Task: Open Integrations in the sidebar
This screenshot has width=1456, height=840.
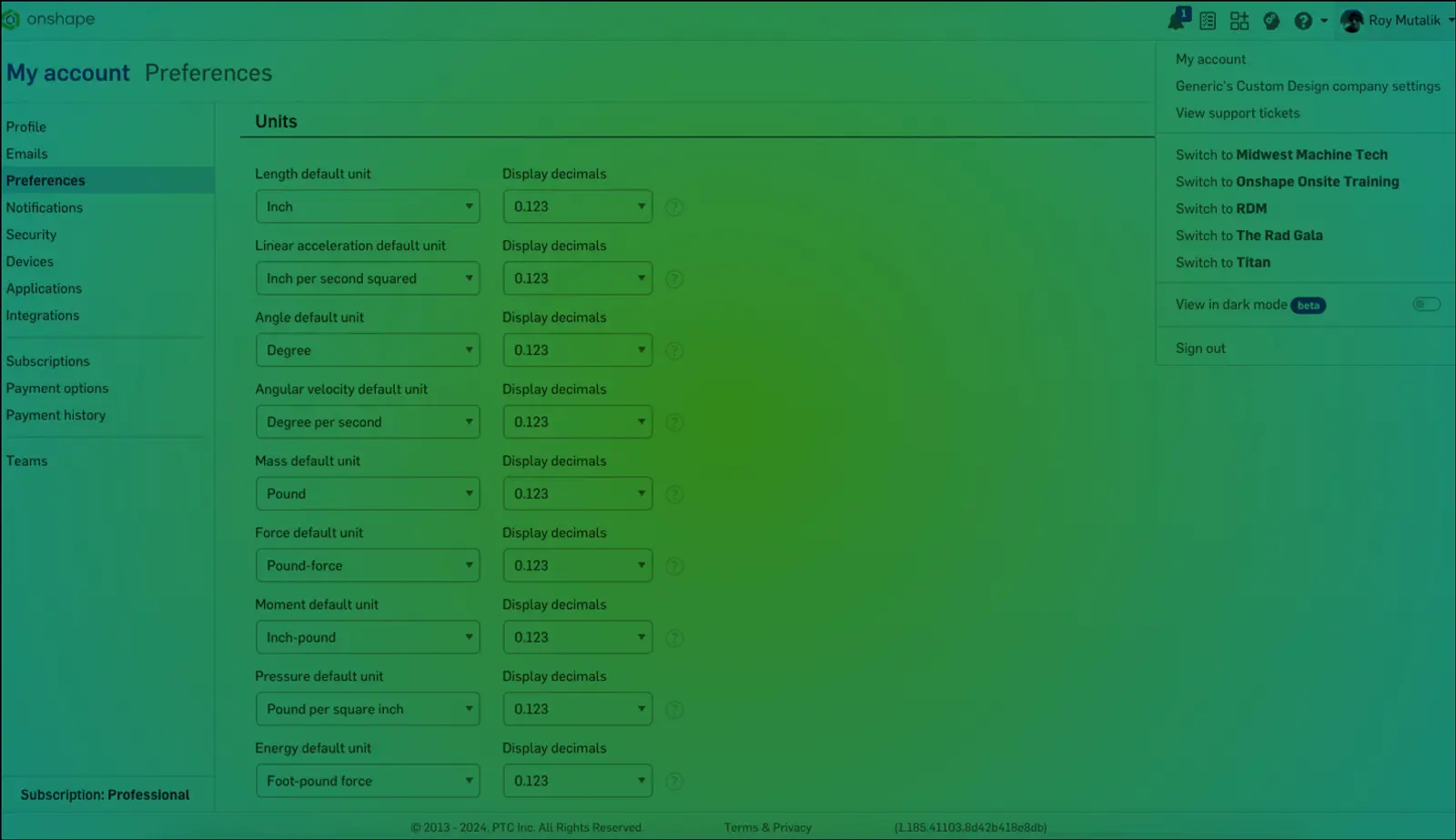Action: coord(43,315)
